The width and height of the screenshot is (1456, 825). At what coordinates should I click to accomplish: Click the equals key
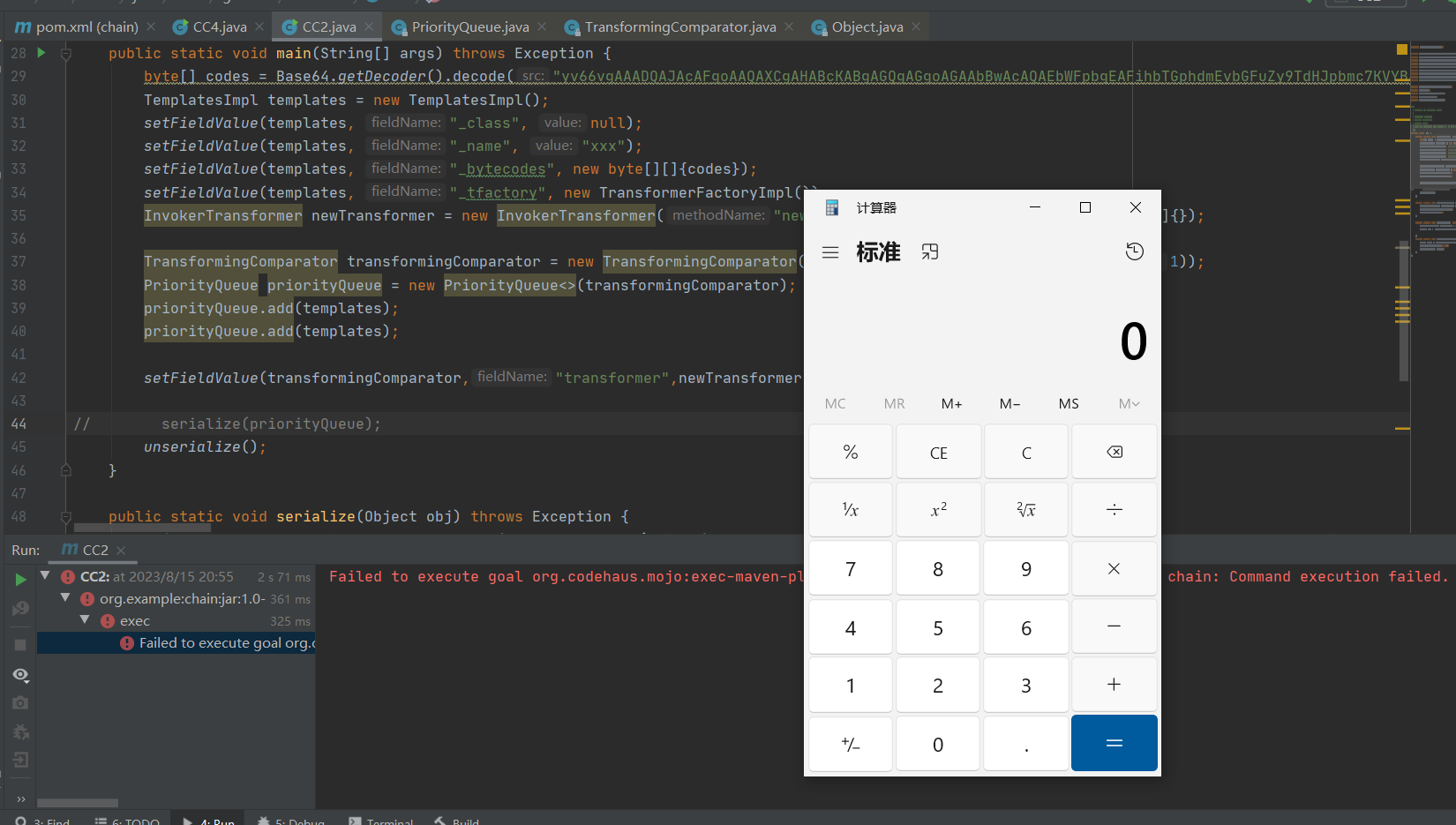pos(1115,743)
